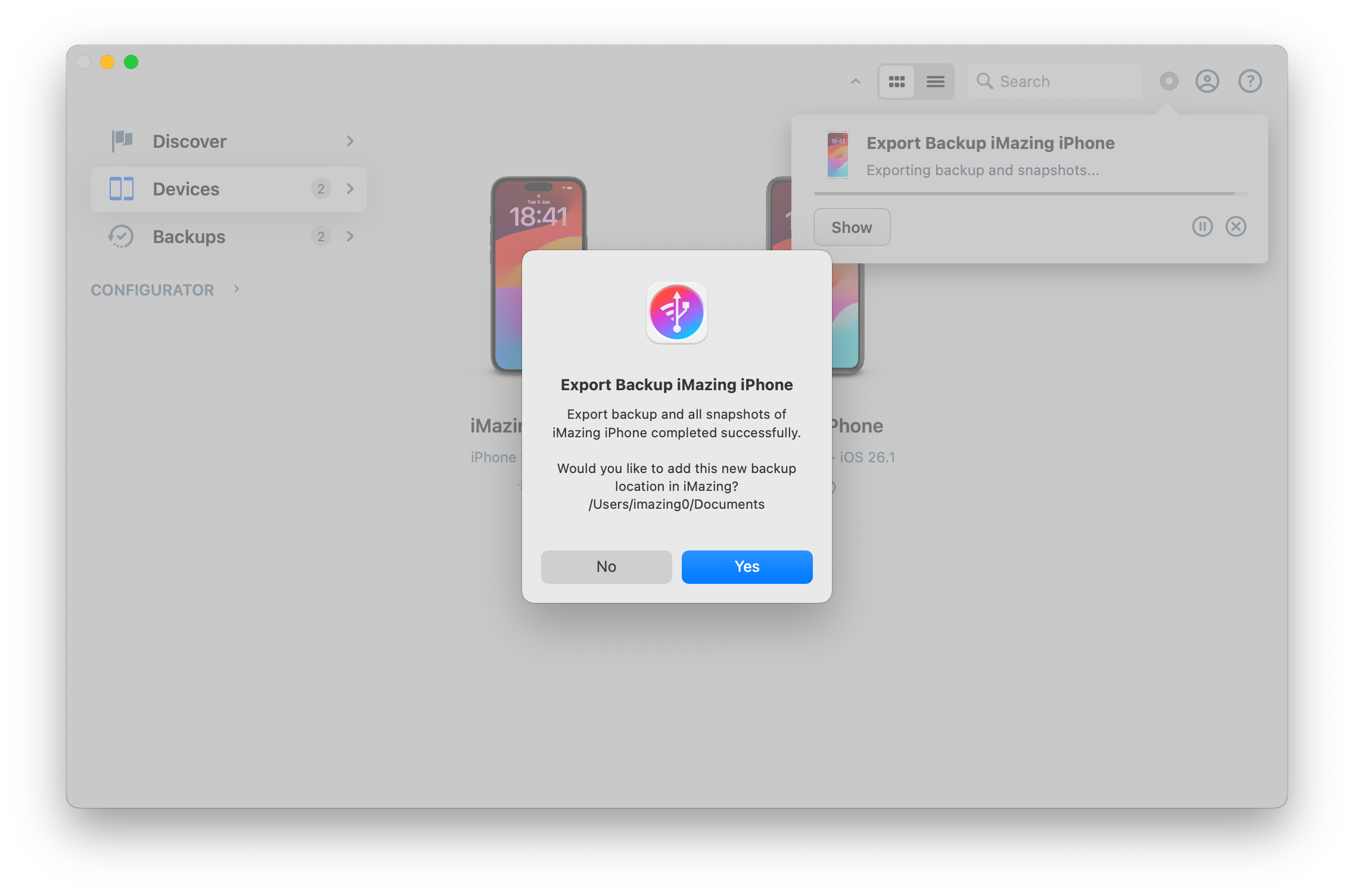Switch to grid view layout
This screenshot has width=1354, height=896.
(897, 81)
